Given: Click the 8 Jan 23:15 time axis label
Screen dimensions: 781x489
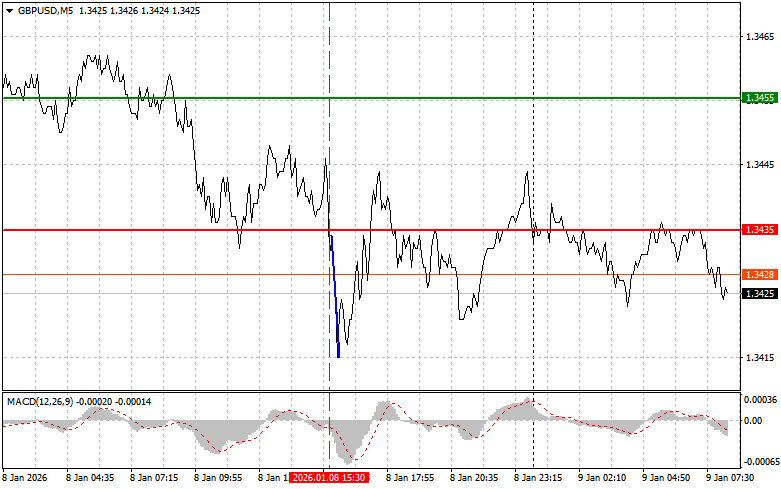Looking at the screenshot, I should [x=538, y=479].
